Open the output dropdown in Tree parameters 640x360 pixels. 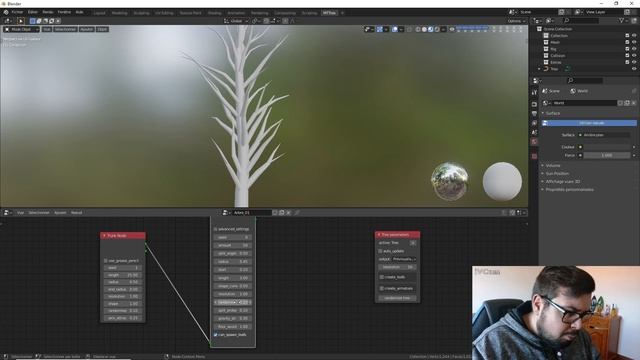(x=404, y=259)
